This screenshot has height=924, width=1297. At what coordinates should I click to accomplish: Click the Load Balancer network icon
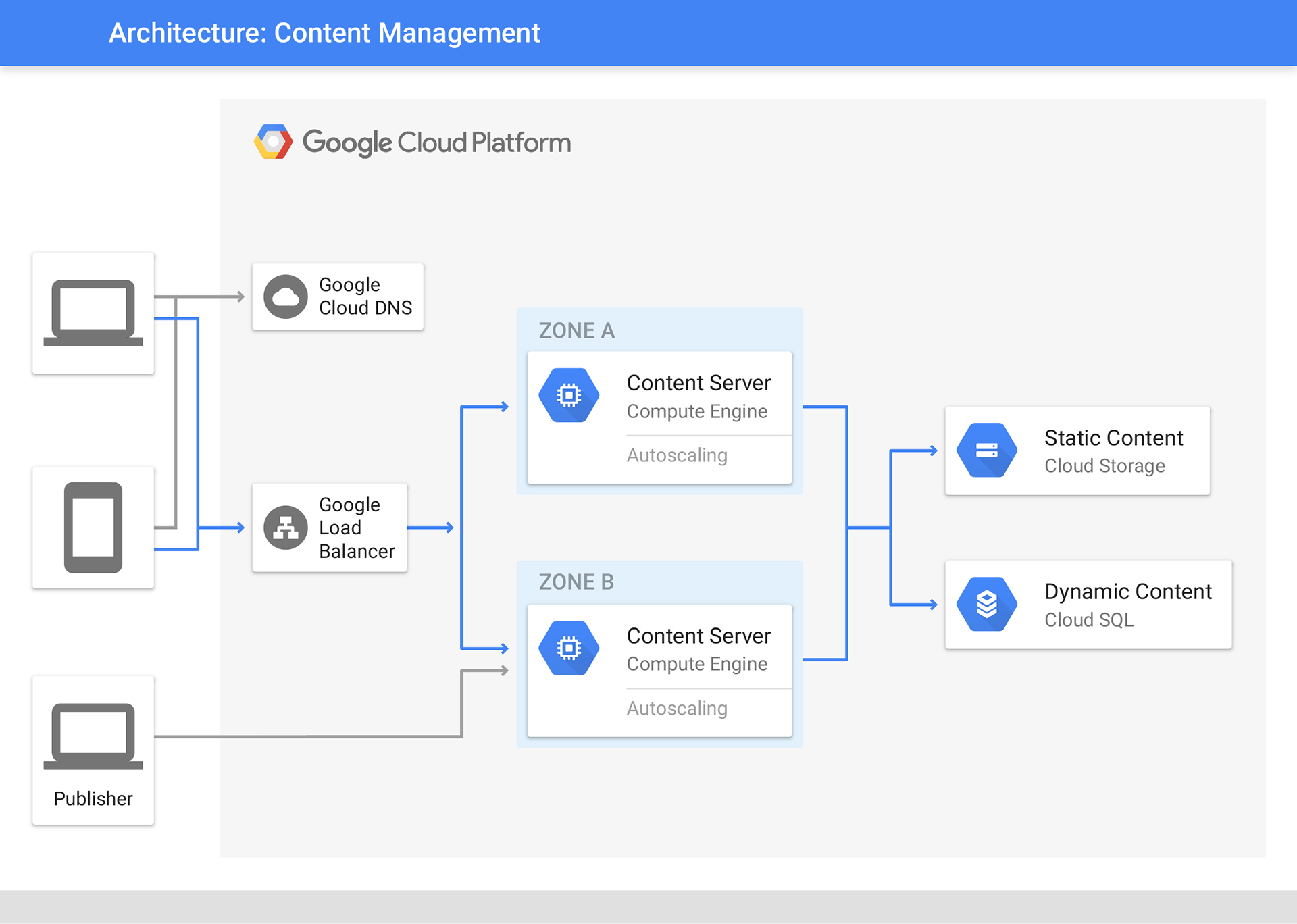(286, 528)
